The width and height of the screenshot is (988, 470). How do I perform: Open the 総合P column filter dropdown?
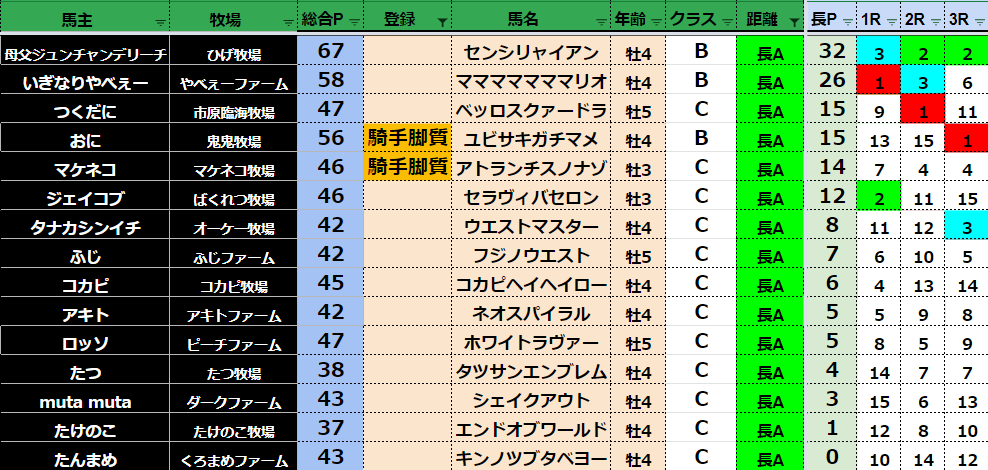(x=354, y=21)
